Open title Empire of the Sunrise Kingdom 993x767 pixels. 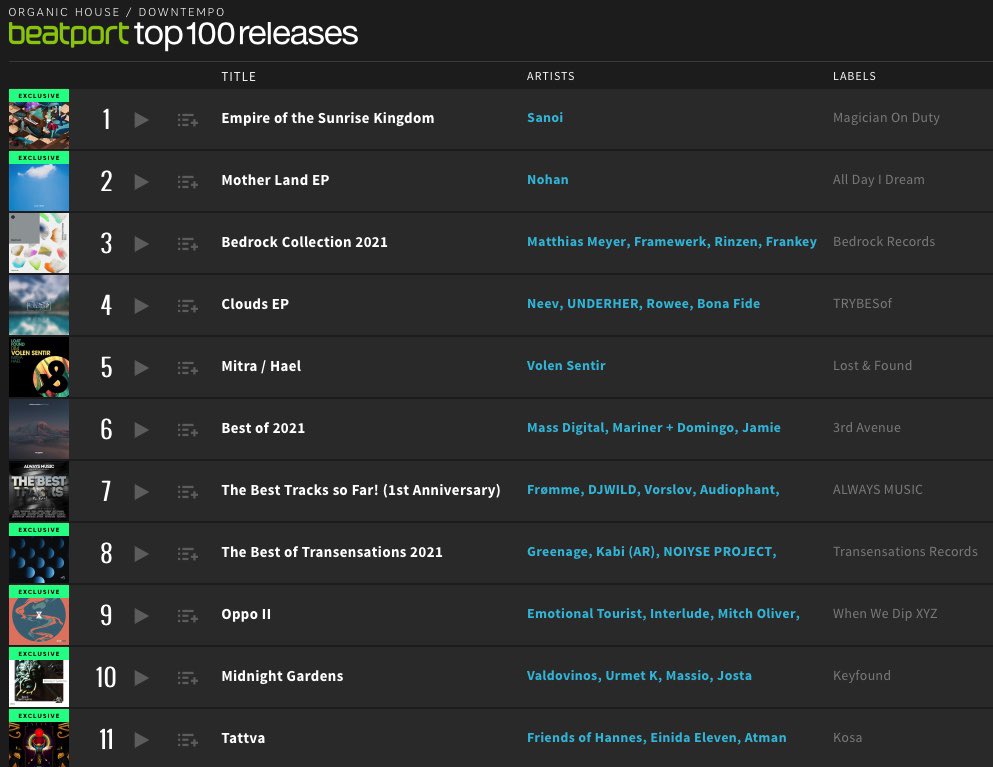pyautogui.click(x=327, y=118)
